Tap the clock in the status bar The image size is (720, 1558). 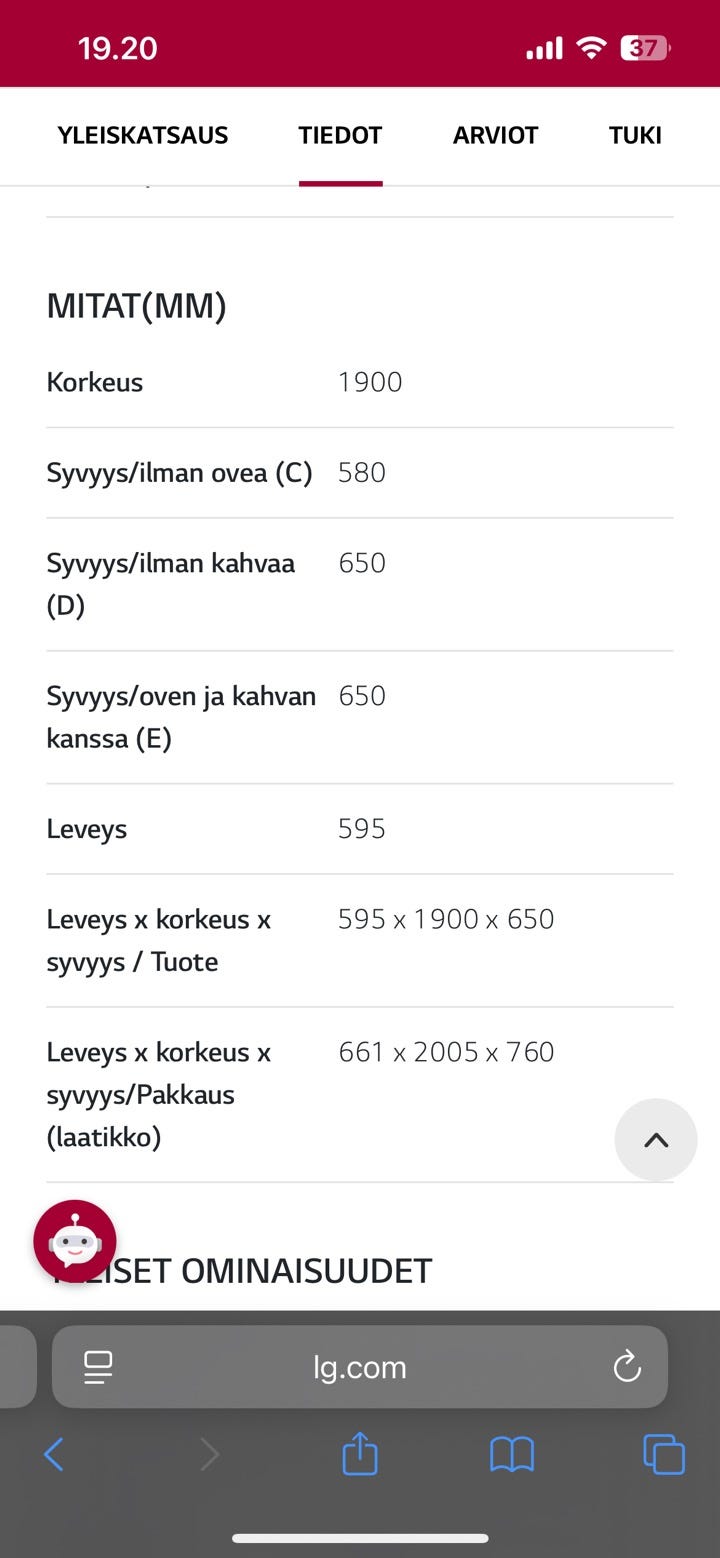click(118, 48)
